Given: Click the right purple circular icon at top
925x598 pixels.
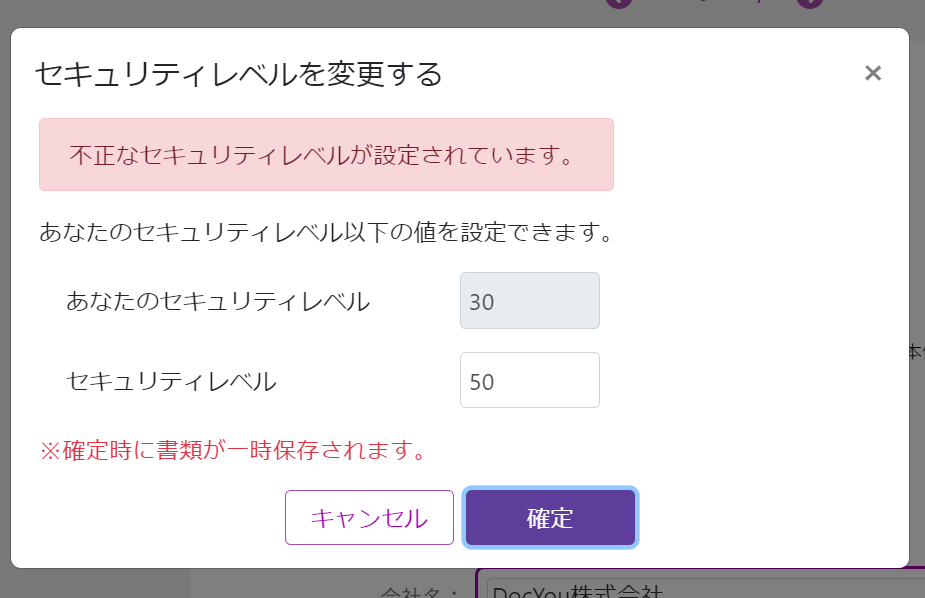Looking at the screenshot, I should click(x=810, y=3).
